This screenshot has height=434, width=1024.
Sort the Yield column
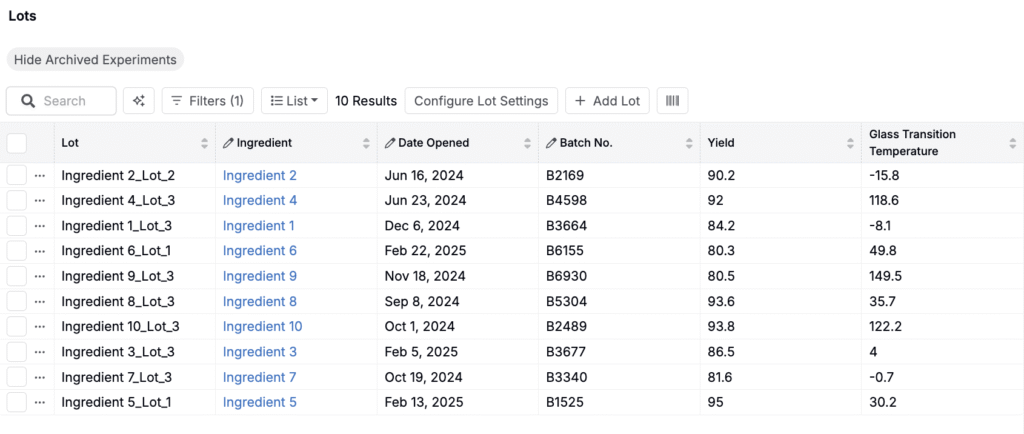pos(850,143)
